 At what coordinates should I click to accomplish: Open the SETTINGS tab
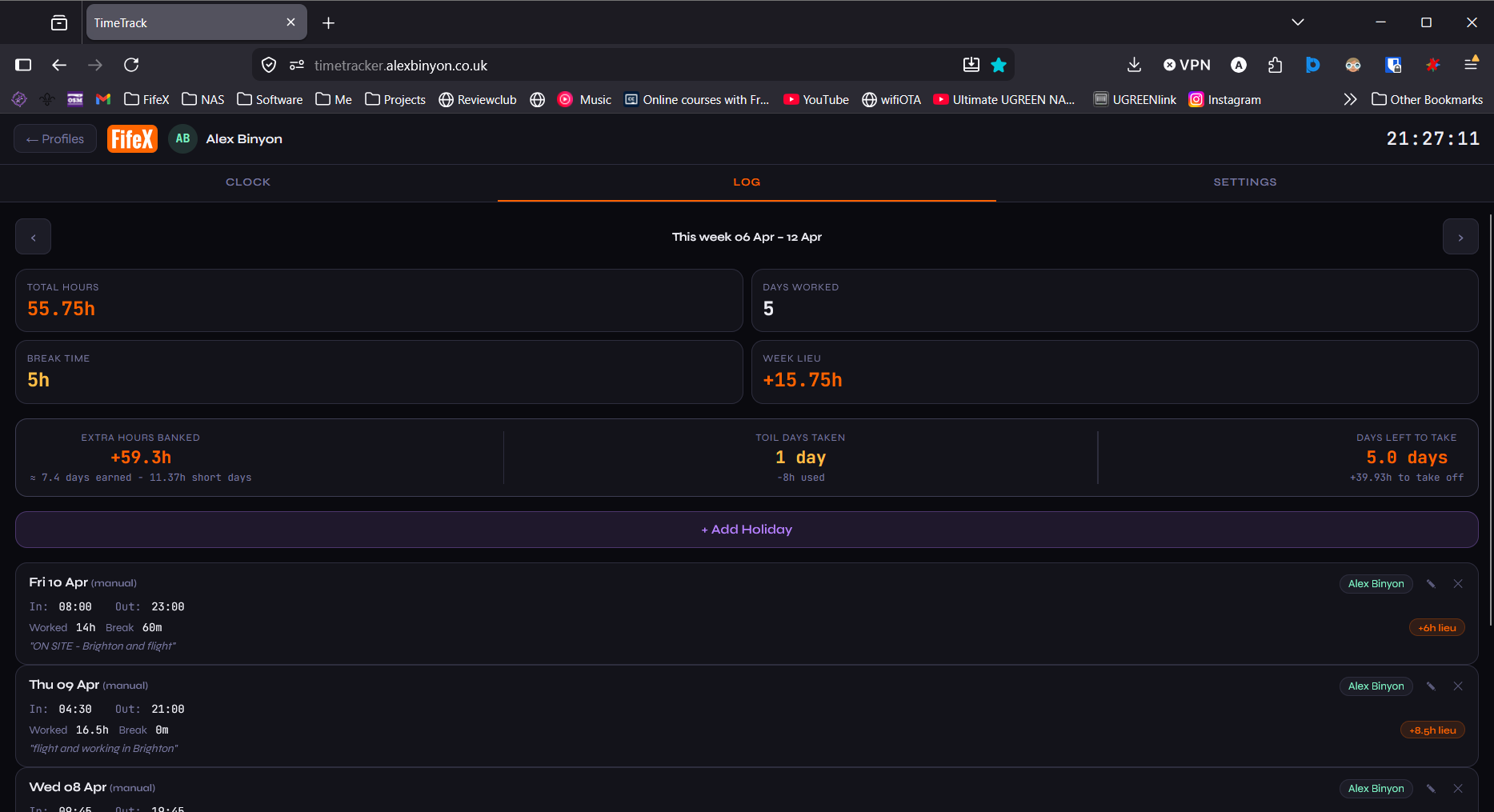[x=1244, y=182]
